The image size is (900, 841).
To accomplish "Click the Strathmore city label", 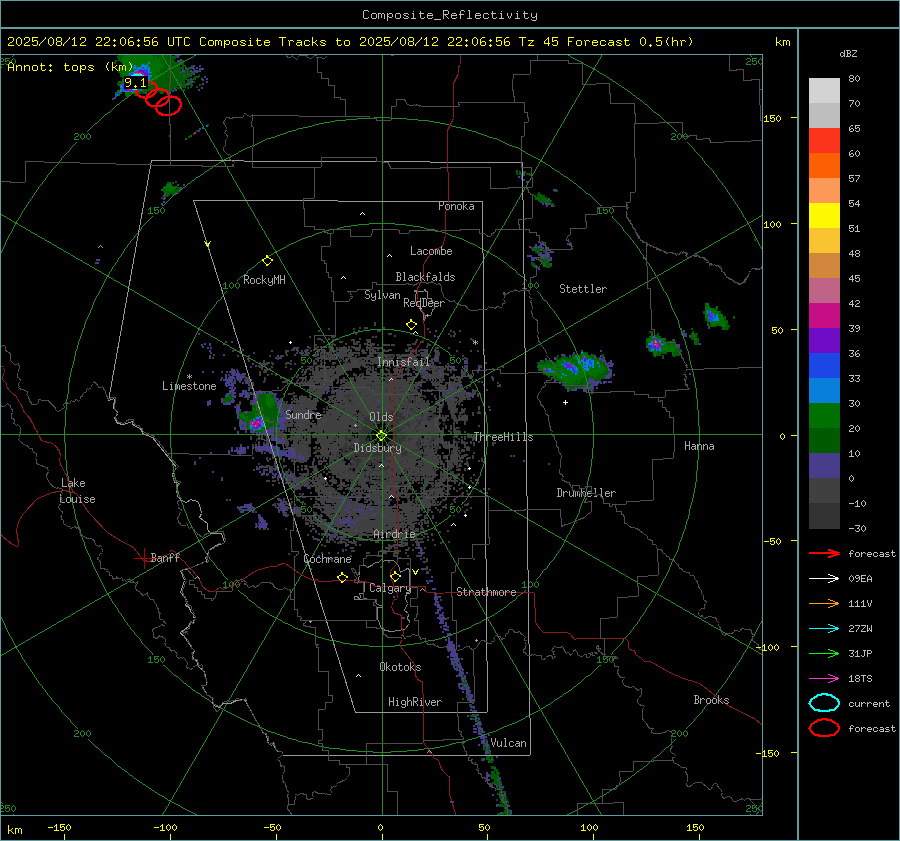I will [487, 592].
